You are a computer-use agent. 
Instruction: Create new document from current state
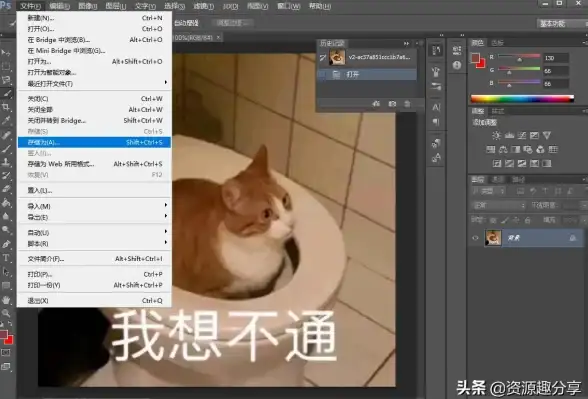tap(376, 104)
